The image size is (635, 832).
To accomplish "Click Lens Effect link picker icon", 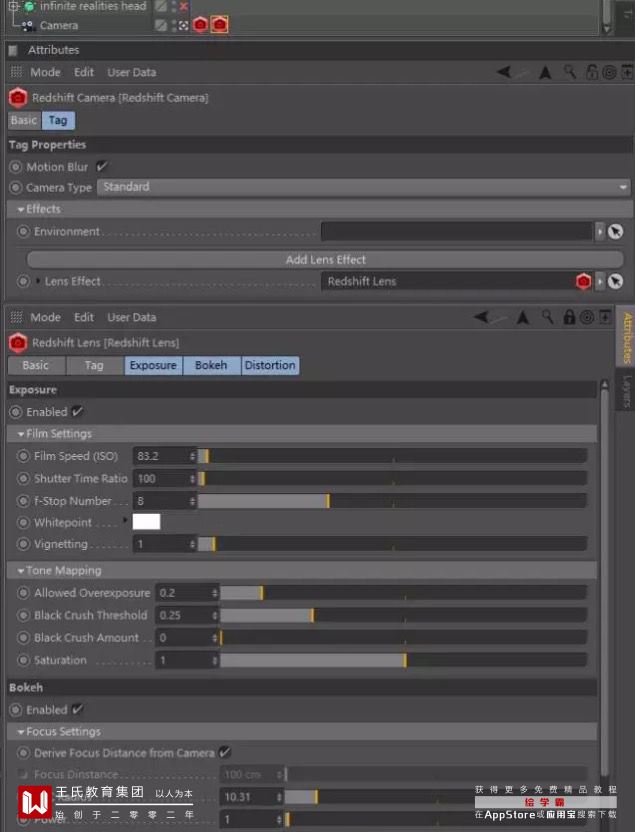I will click(x=615, y=281).
